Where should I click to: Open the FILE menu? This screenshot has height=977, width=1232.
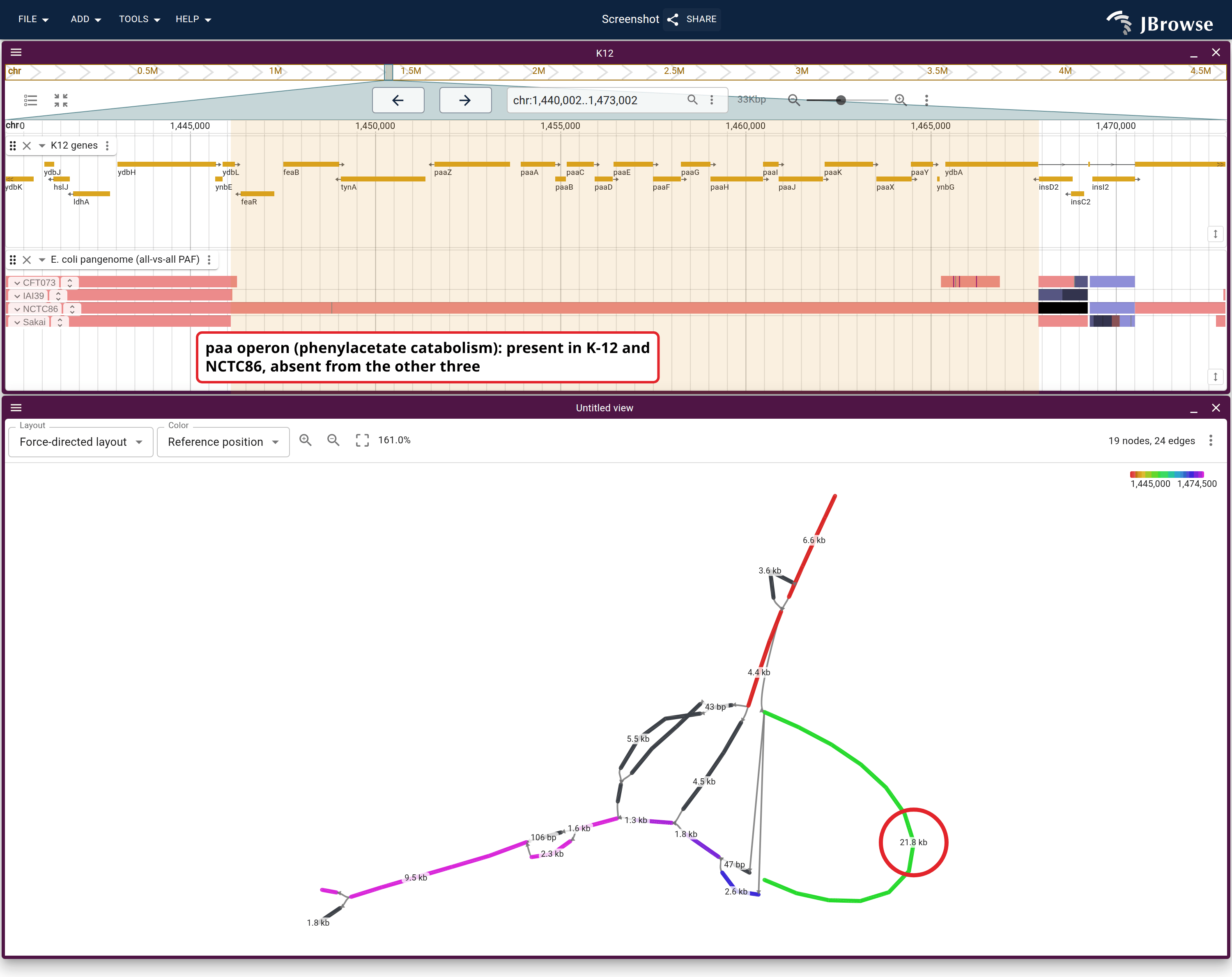tap(33, 19)
